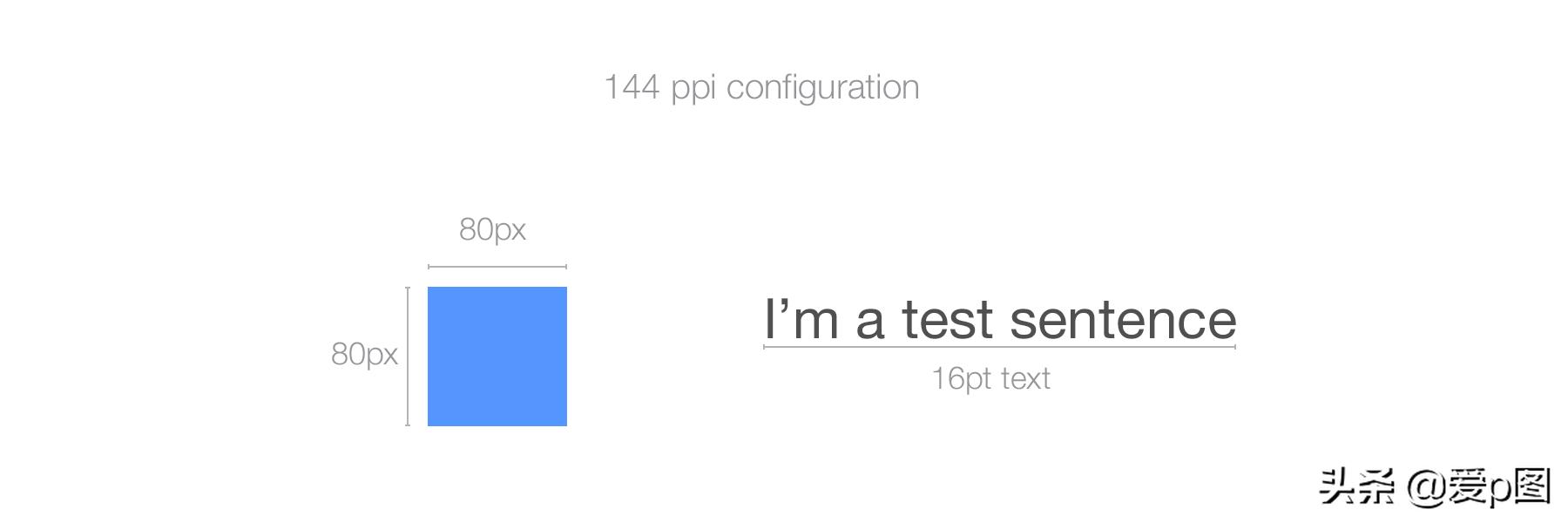Click the word "text" in the 16pt caption
The width and height of the screenshot is (1568, 523).
tap(1025, 378)
